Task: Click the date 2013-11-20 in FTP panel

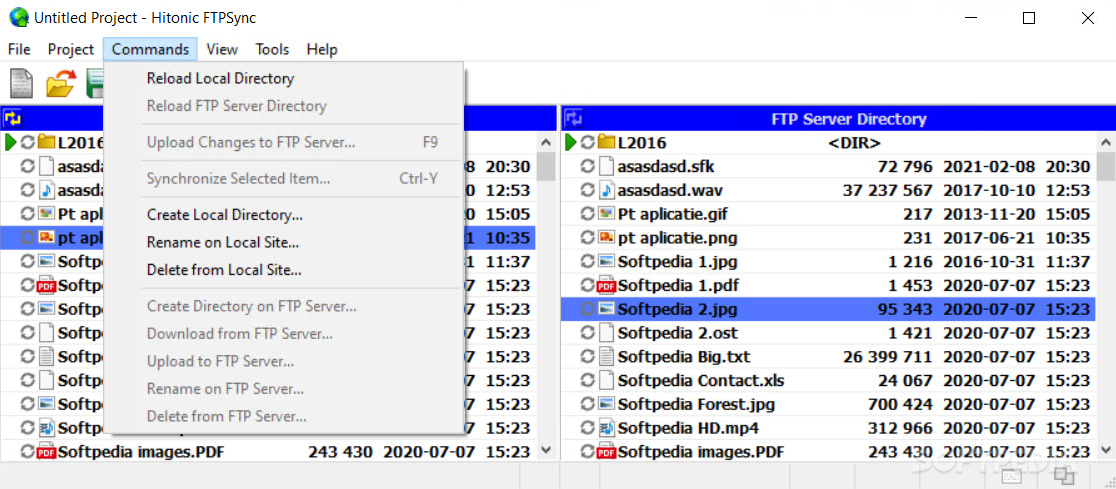Action: pos(987,214)
